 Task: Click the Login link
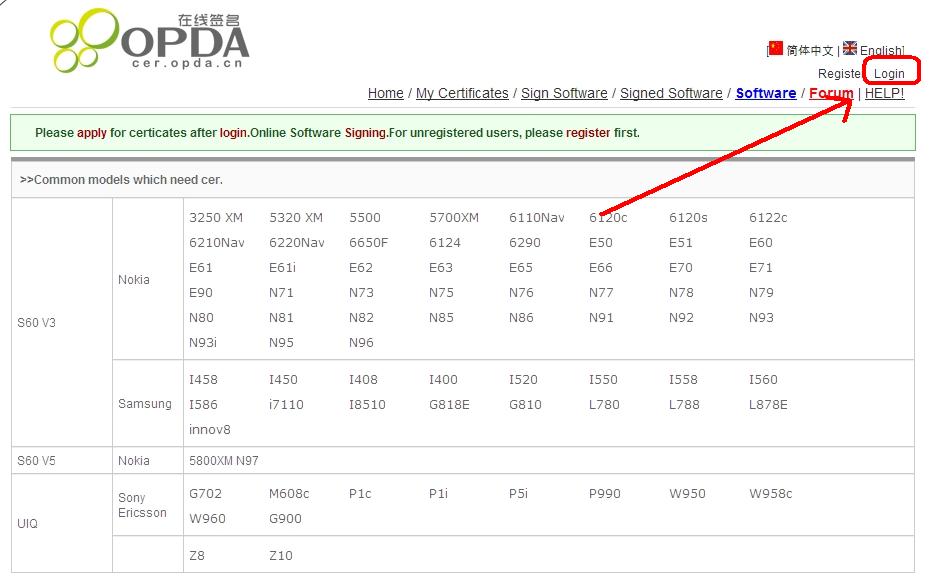(x=889, y=72)
